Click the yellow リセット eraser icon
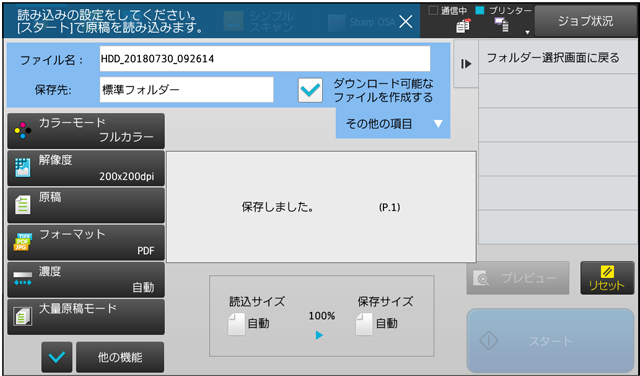This screenshot has height=376, width=640. click(x=607, y=271)
